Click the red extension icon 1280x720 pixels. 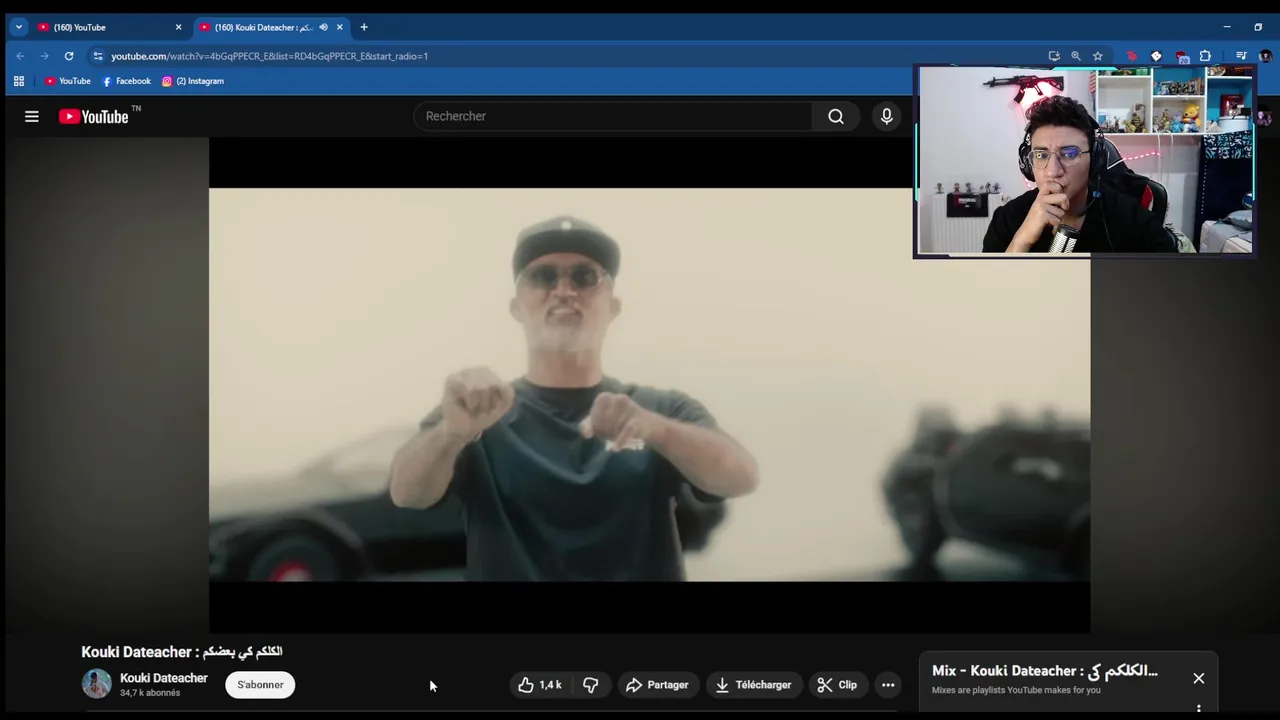coord(1132,56)
